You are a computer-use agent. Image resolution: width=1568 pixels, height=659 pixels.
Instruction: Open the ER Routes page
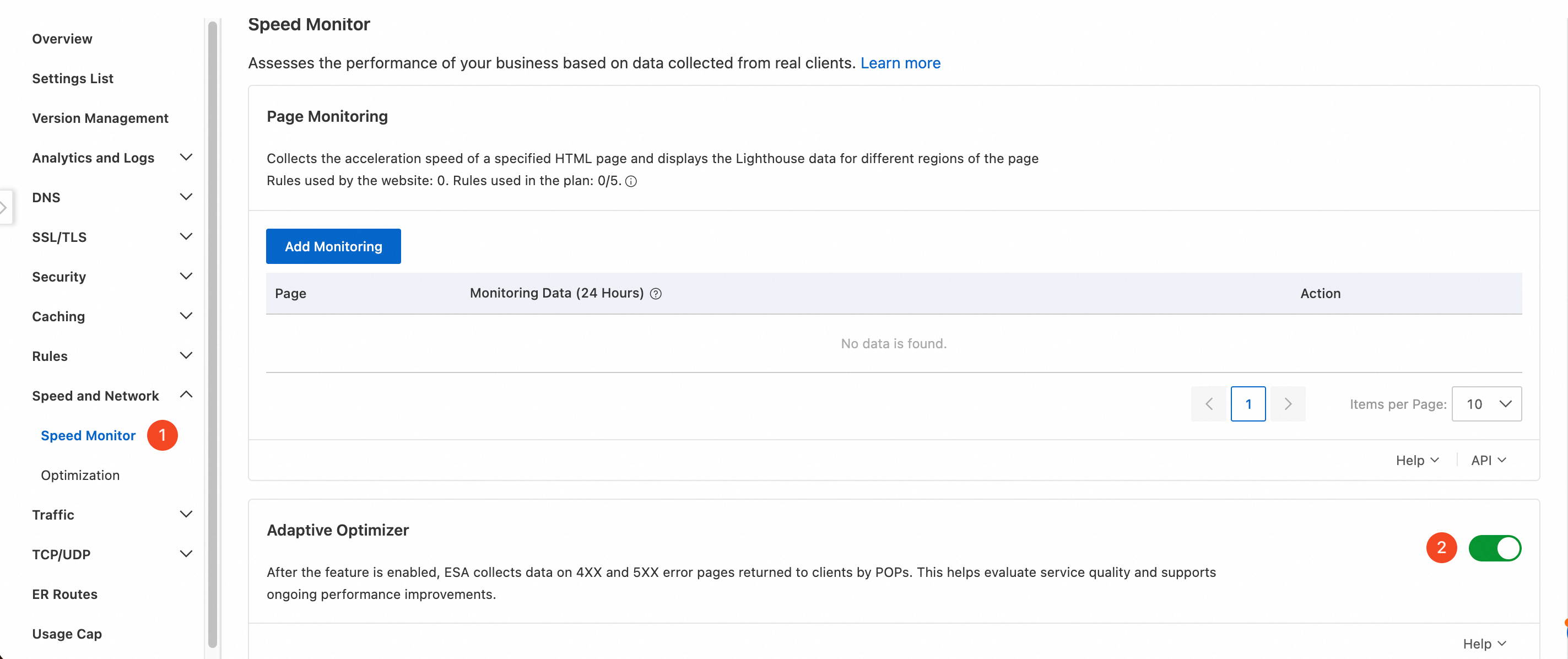64,594
